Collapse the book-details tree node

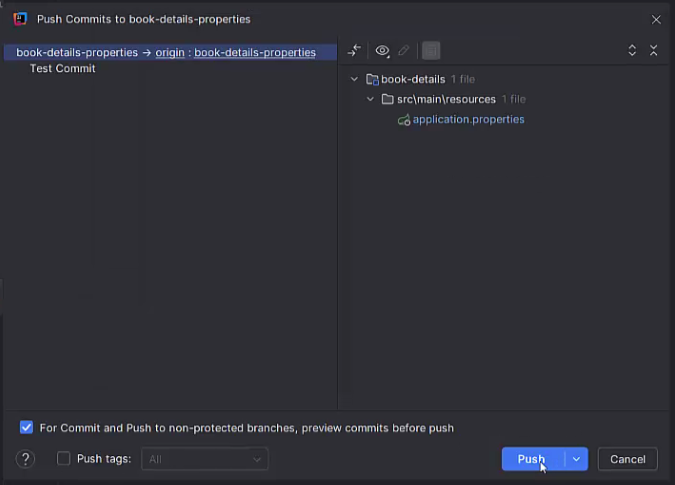pos(354,79)
